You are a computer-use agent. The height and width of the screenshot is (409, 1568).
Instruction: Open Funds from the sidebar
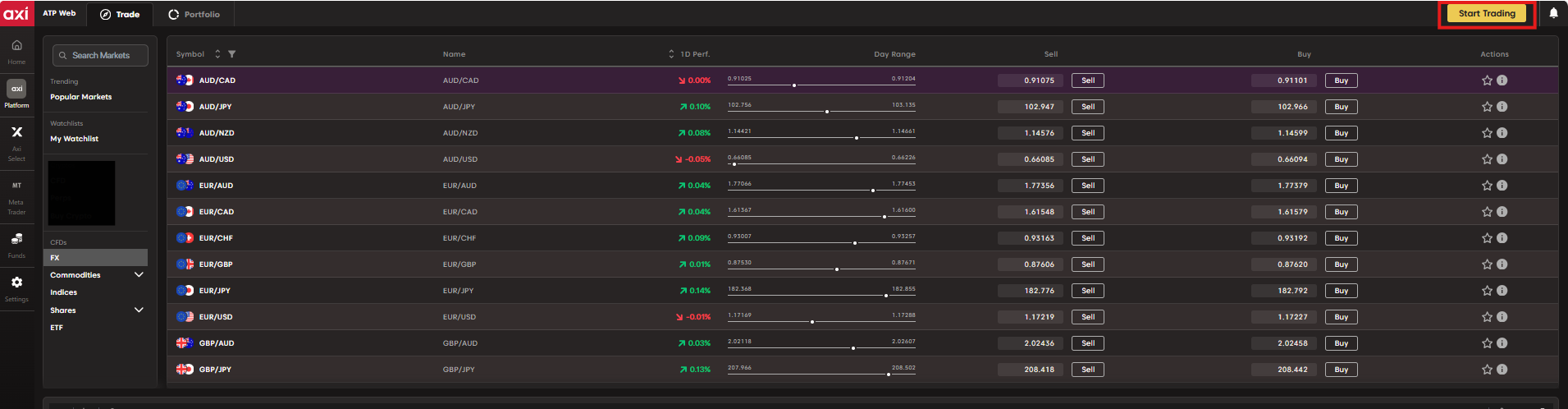(x=16, y=244)
